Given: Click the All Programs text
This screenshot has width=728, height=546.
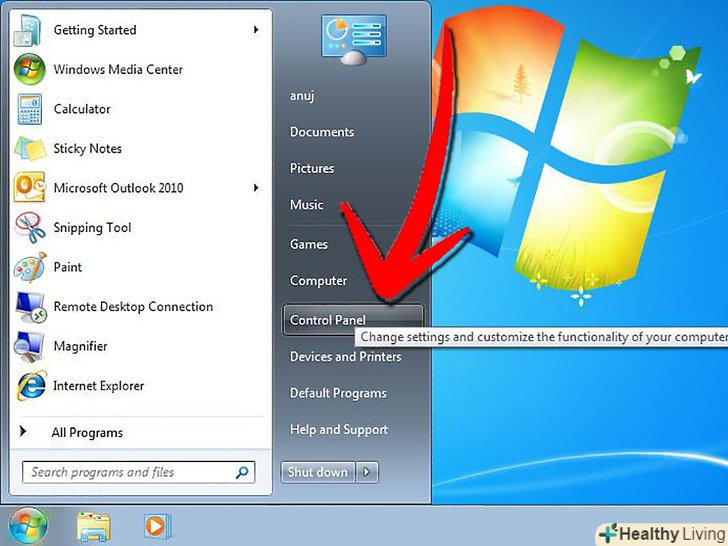Looking at the screenshot, I should point(87,433).
